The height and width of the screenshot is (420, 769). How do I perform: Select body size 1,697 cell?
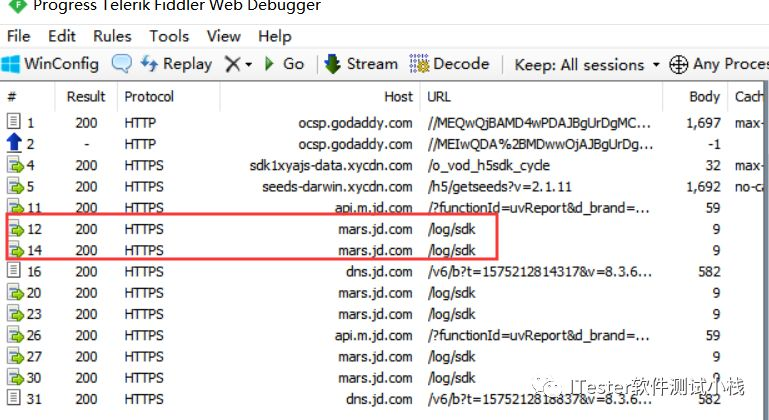(704, 123)
